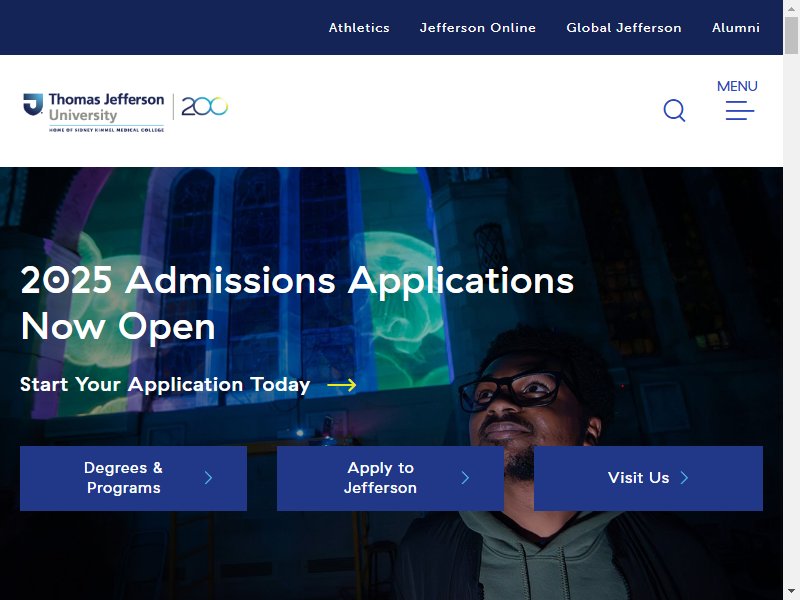
Task: Open Jefferson Online link in top bar
Action: (478, 28)
